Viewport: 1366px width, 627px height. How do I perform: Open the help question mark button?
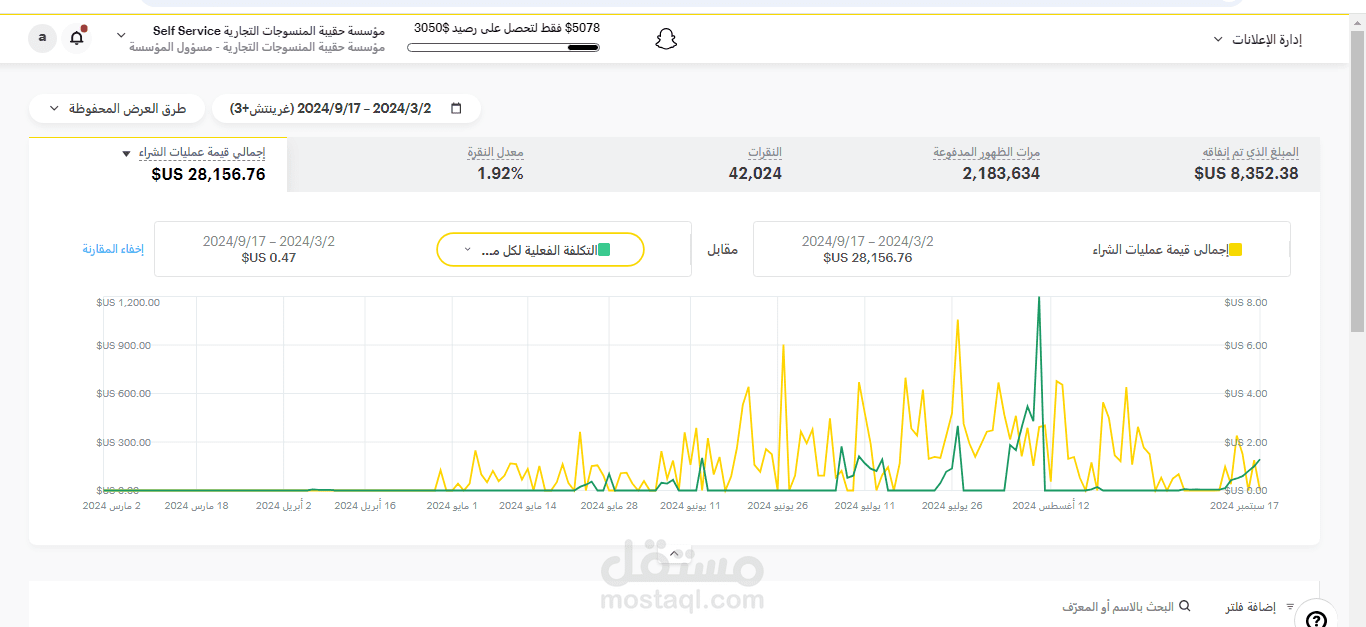[1316, 619]
